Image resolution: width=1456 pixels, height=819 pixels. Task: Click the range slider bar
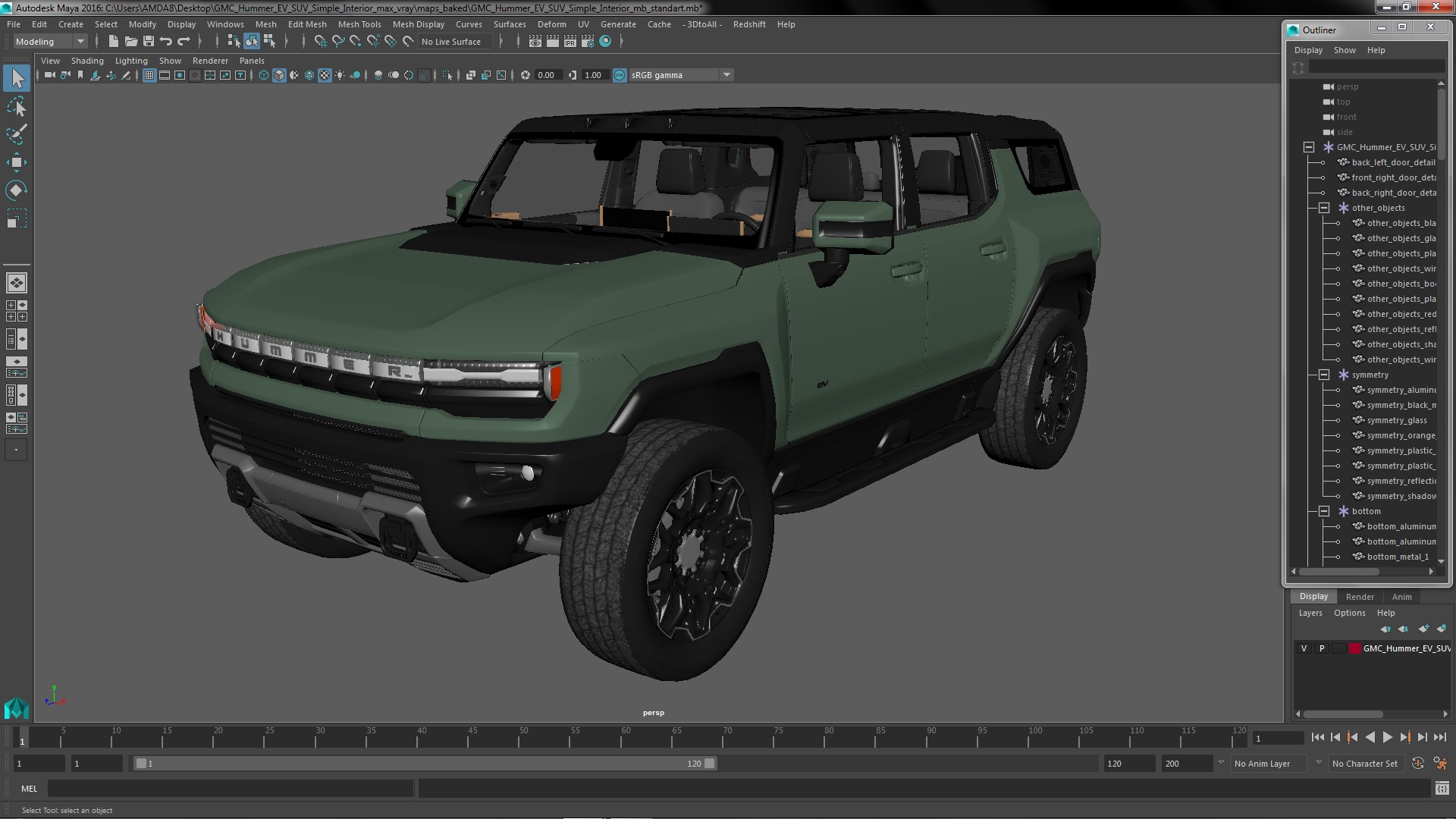425,764
